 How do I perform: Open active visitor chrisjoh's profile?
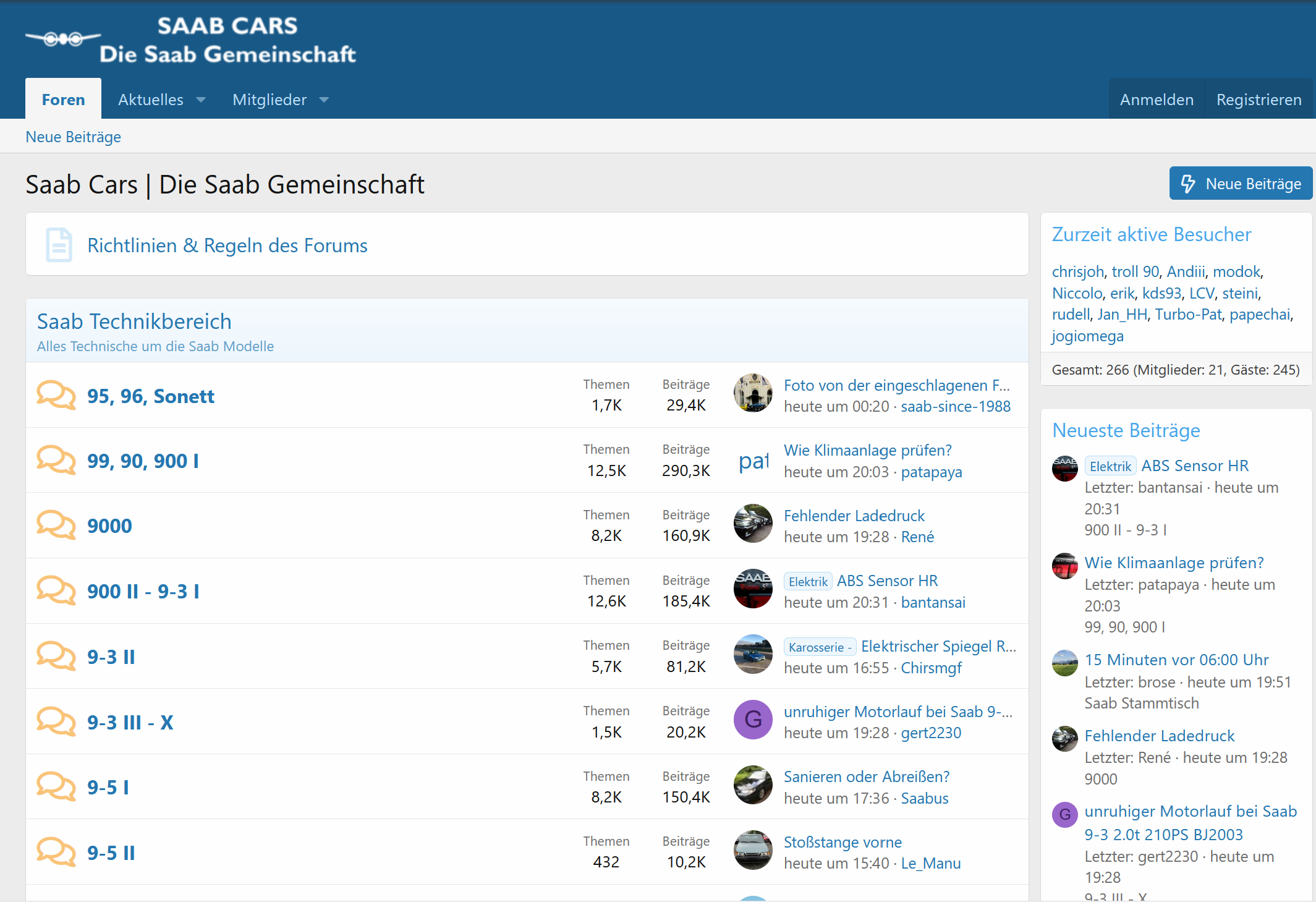click(1078, 271)
